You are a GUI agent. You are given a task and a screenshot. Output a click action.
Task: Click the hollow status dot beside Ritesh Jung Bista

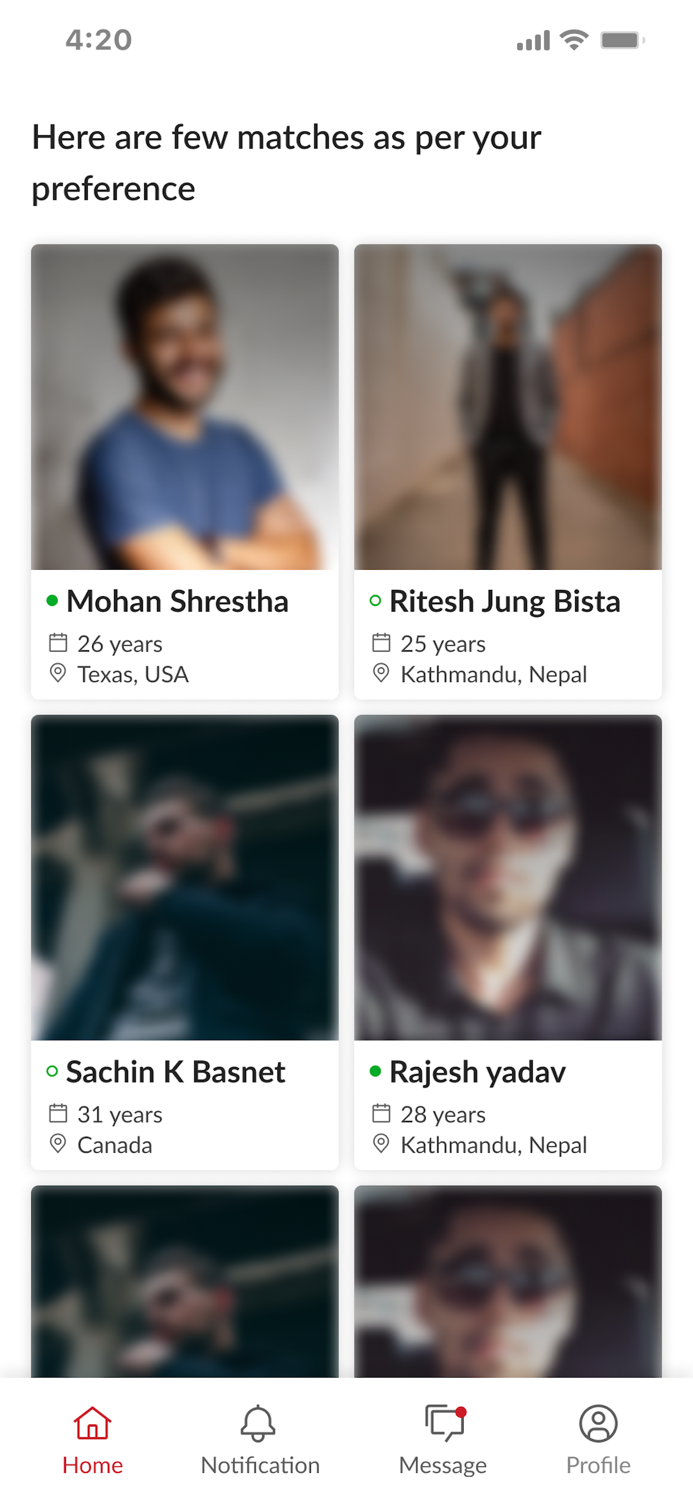[x=375, y=601]
